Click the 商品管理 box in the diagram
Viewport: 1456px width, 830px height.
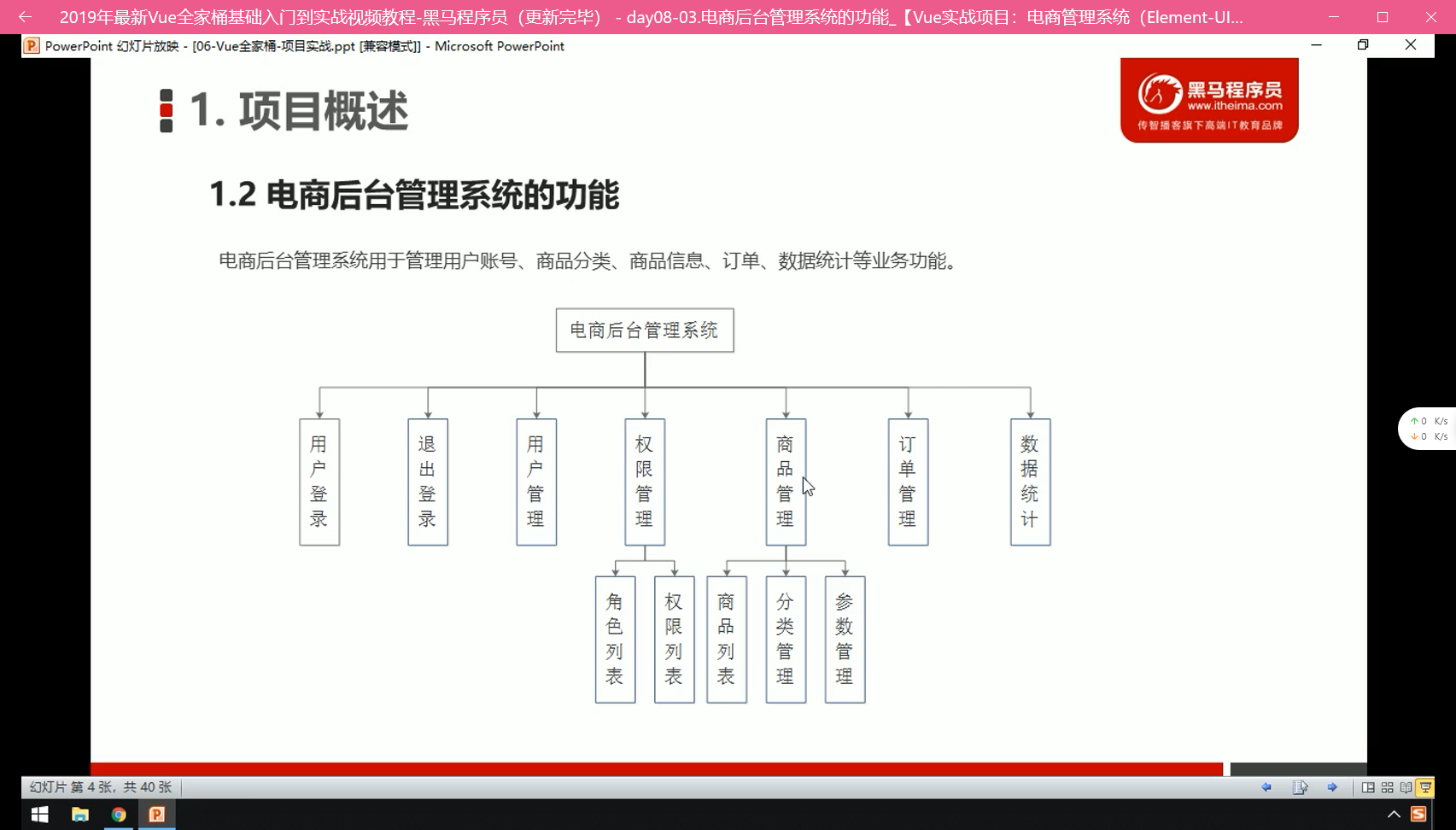(786, 482)
